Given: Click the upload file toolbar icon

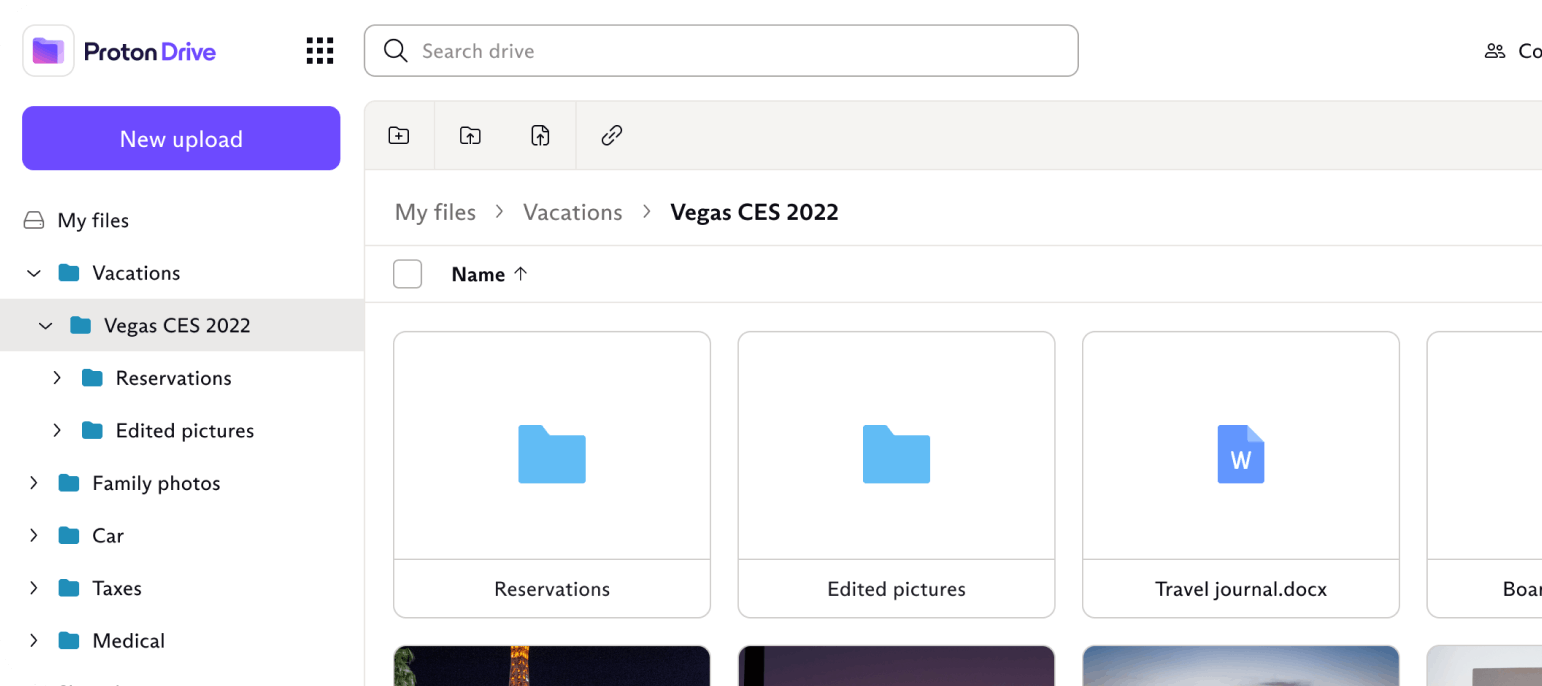Looking at the screenshot, I should pyautogui.click(x=540, y=136).
